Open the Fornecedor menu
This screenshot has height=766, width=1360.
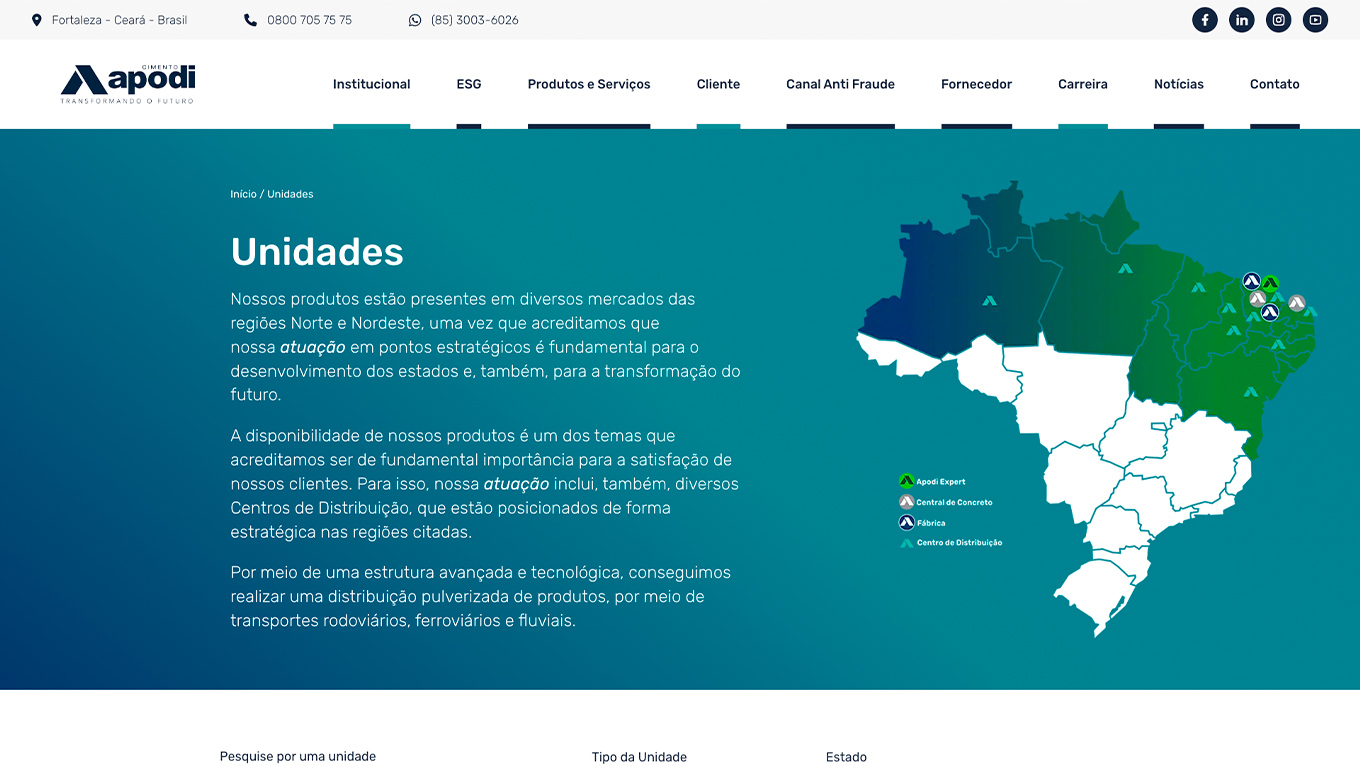click(x=976, y=84)
